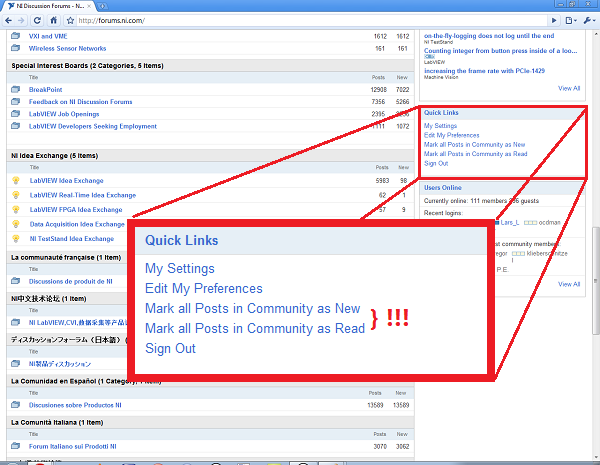Click lightbulb icon for LabVIEW Real-Time Idea Exchange
This screenshot has height=465, width=600.
[x=16, y=195]
